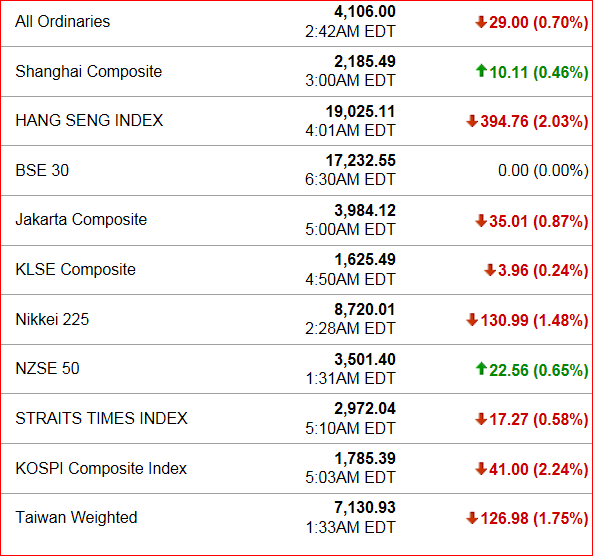This screenshot has width=593, height=556.
Task: Open the KLSE Composite index link
Action: coord(75,270)
